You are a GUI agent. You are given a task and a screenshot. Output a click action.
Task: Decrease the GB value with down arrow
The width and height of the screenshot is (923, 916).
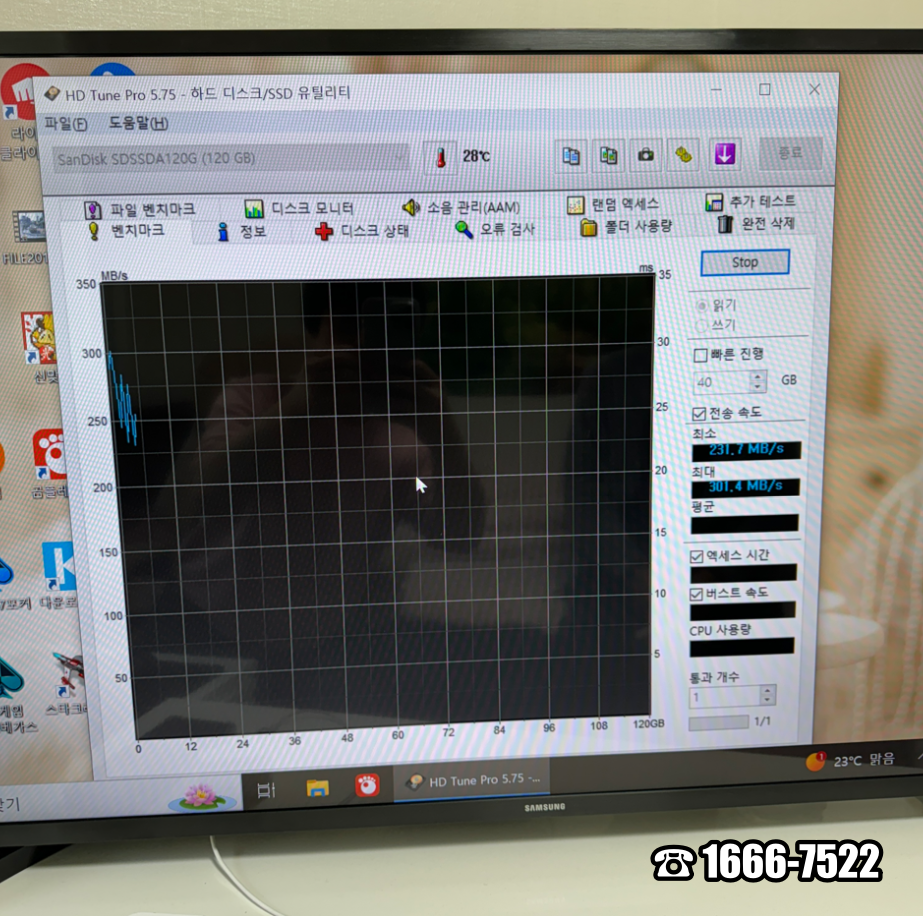pos(758,387)
